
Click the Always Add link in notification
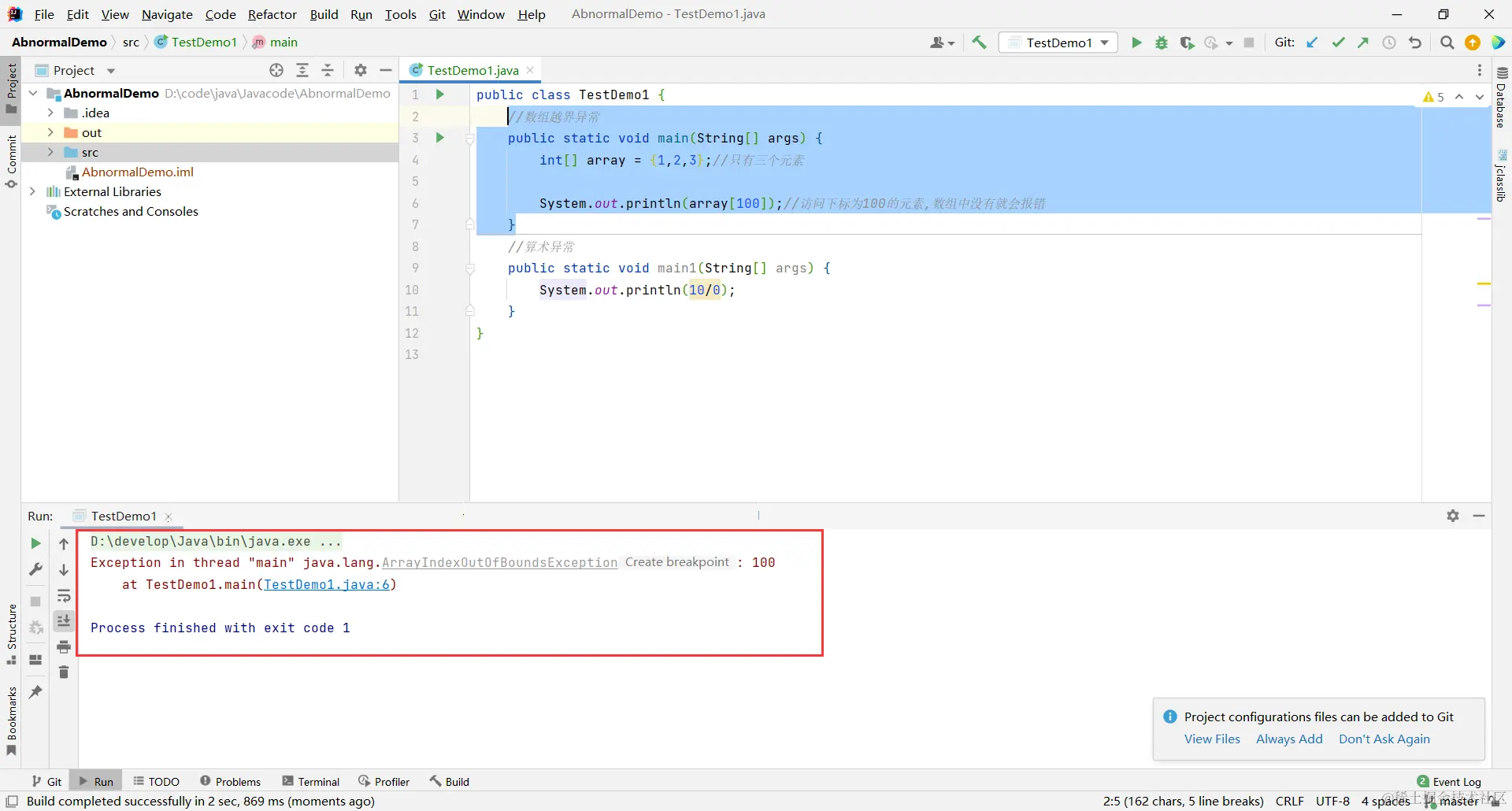(1289, 739)
